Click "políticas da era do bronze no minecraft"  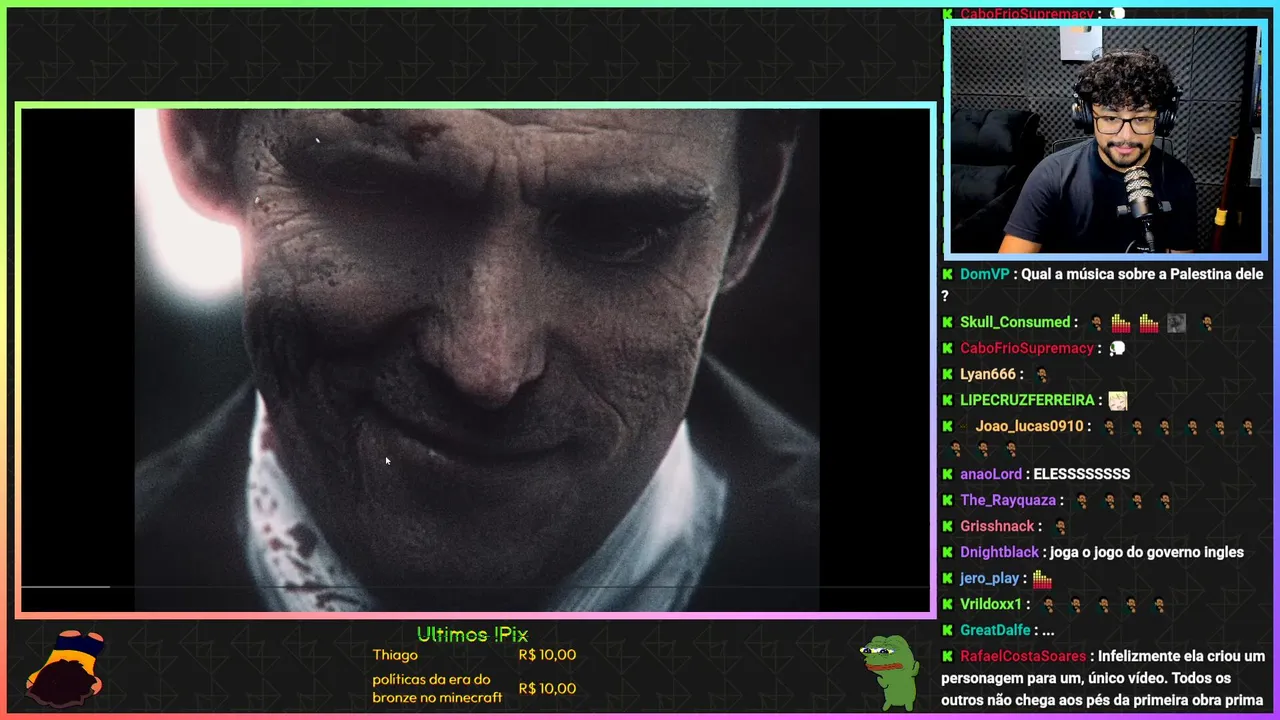point(437,688)
